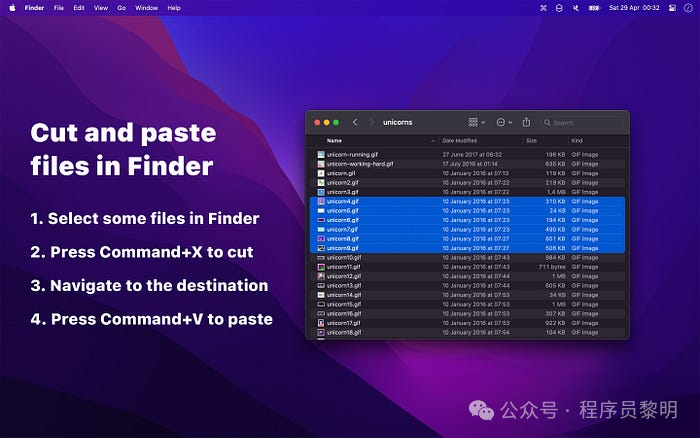Click the thumbnail icon of unicorn11.gif
The height and width of the screenshot is (438, 700).
pos(321,267)
